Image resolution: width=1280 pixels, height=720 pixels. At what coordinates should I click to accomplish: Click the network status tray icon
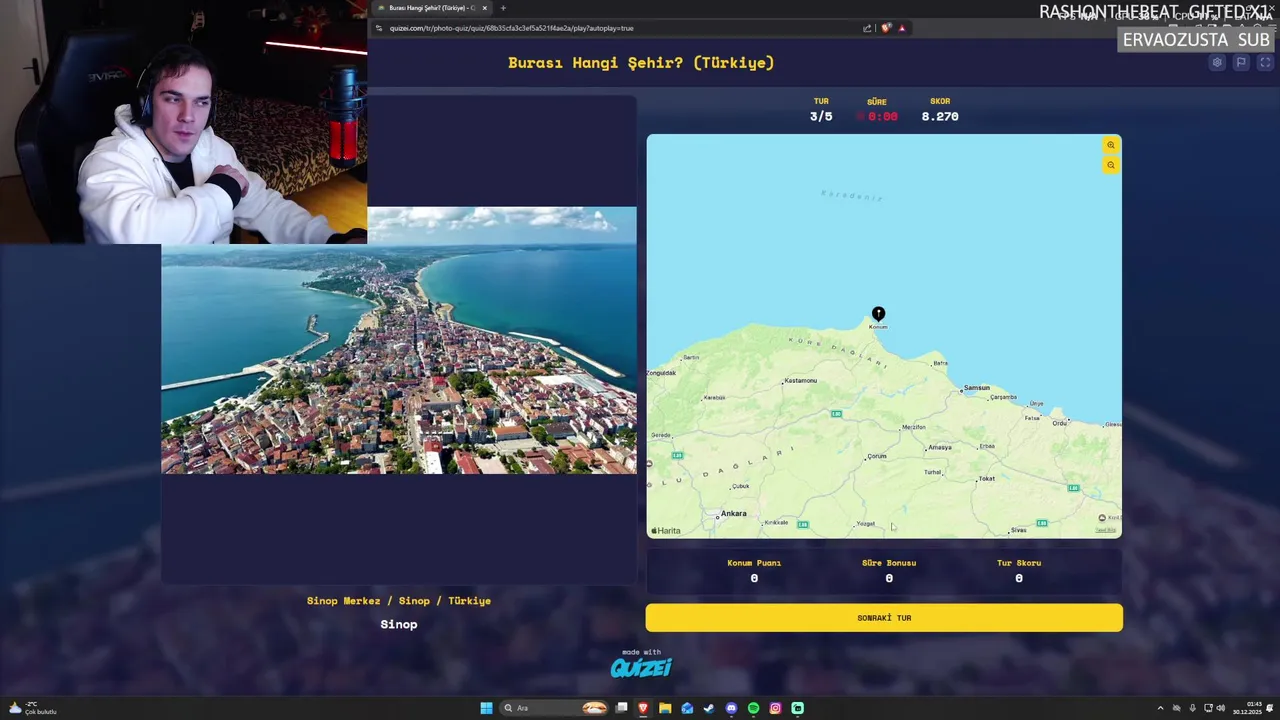(x=1207, y=708)
